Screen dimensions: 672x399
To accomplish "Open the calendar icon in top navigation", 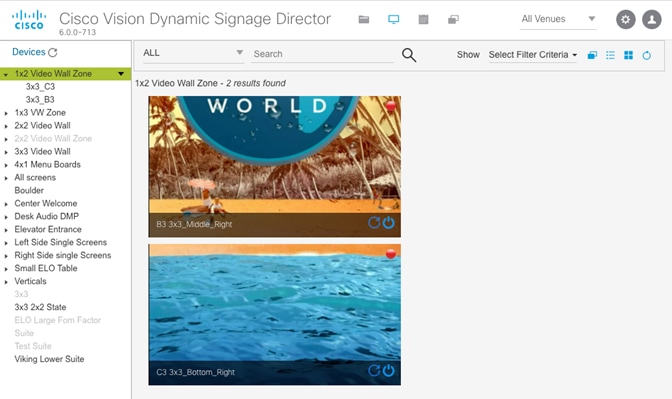I will (x=423, y=19).
